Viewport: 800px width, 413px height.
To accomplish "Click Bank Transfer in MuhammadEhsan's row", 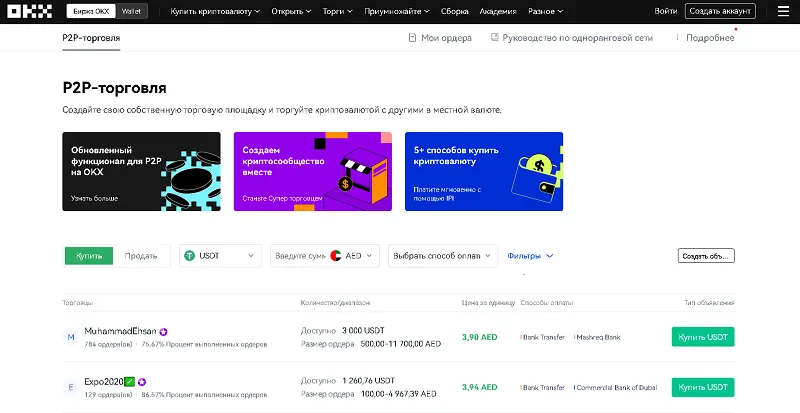I will click(x=543, y=337).
